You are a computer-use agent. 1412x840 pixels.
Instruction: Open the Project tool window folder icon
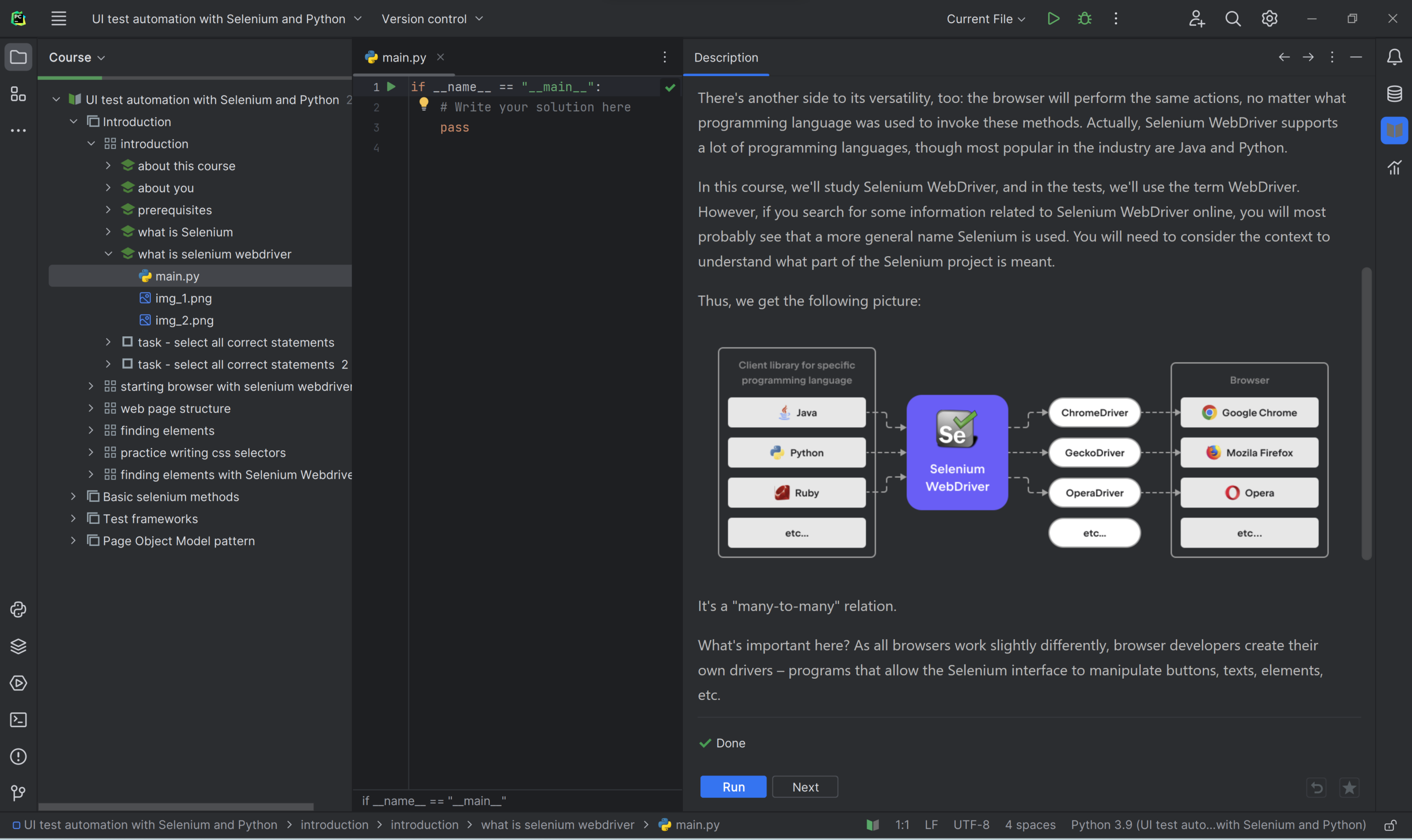(x=18, y=57)
